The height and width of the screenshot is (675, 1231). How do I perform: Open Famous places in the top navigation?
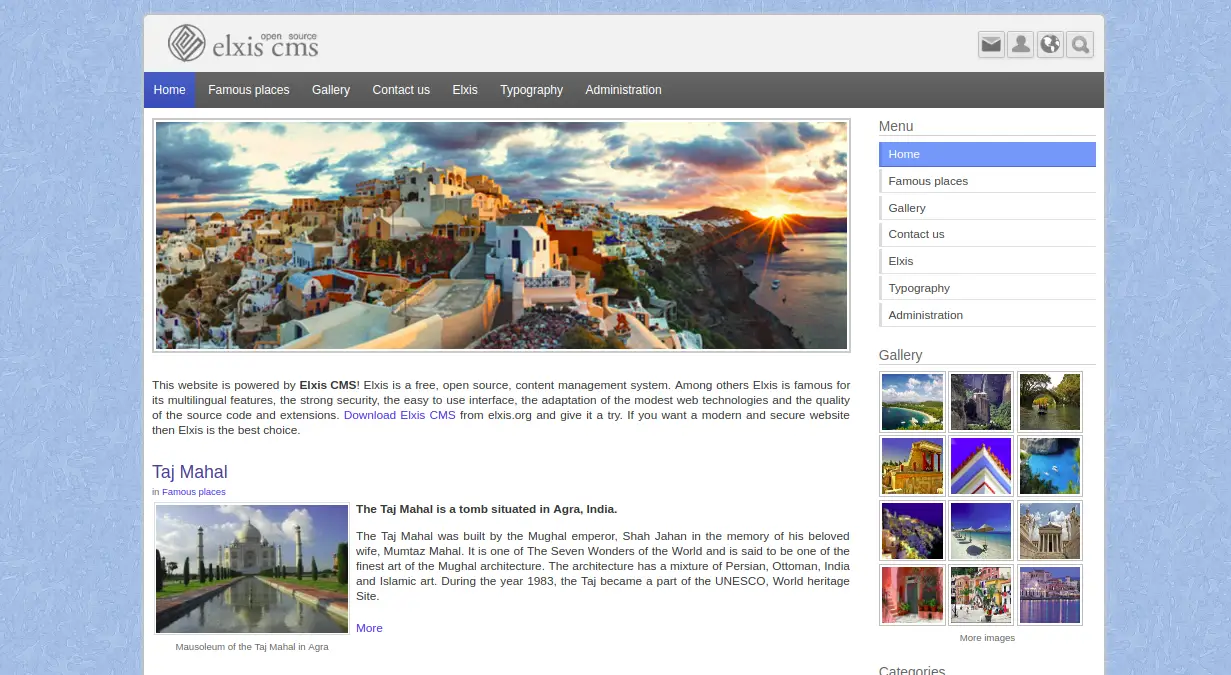point(249,90)
